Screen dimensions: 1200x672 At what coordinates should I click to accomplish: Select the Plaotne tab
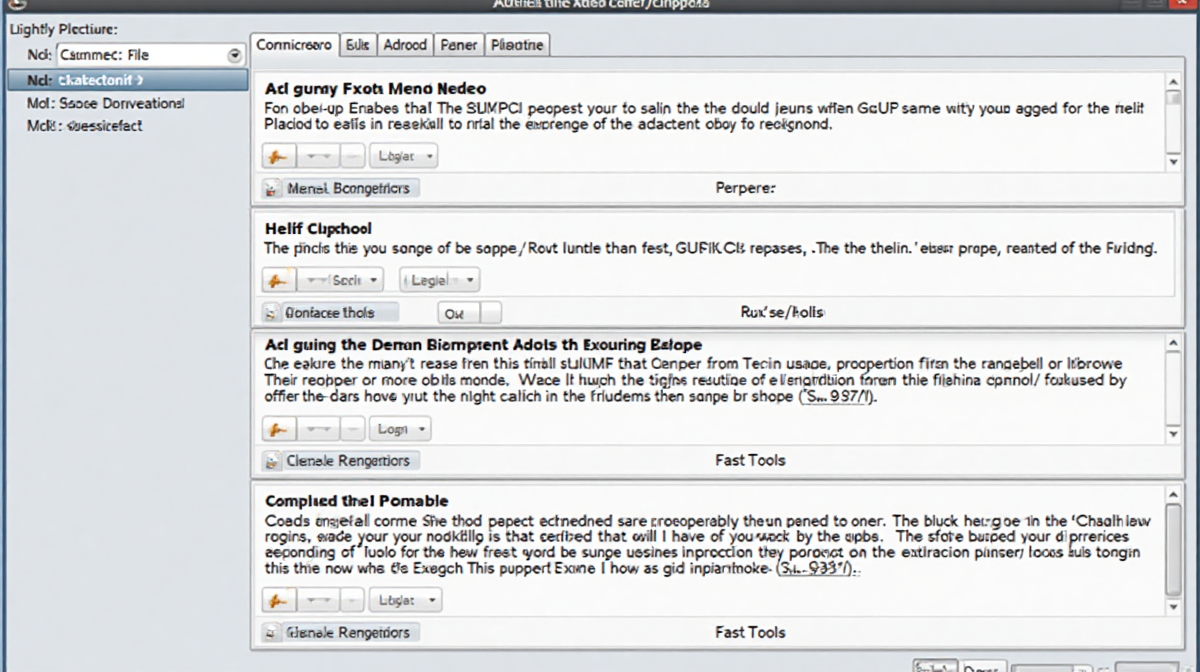click(x=518, y=45)
